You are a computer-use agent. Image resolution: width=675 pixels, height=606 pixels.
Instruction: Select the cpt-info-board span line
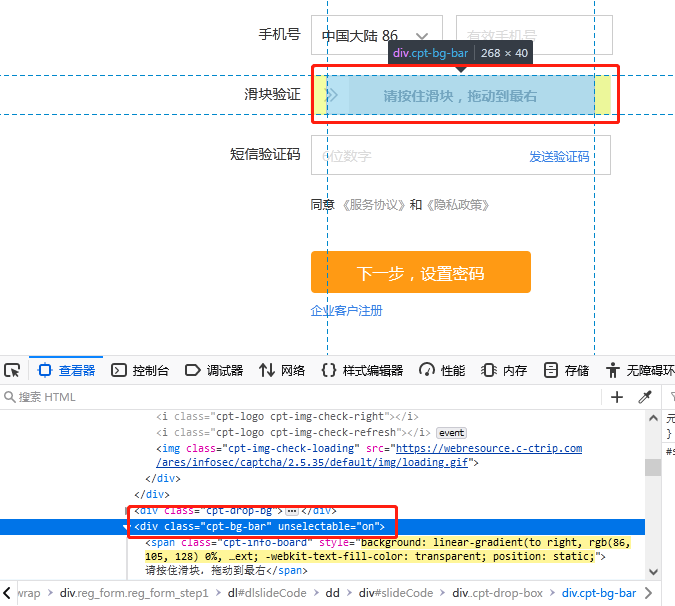[387, 557]
